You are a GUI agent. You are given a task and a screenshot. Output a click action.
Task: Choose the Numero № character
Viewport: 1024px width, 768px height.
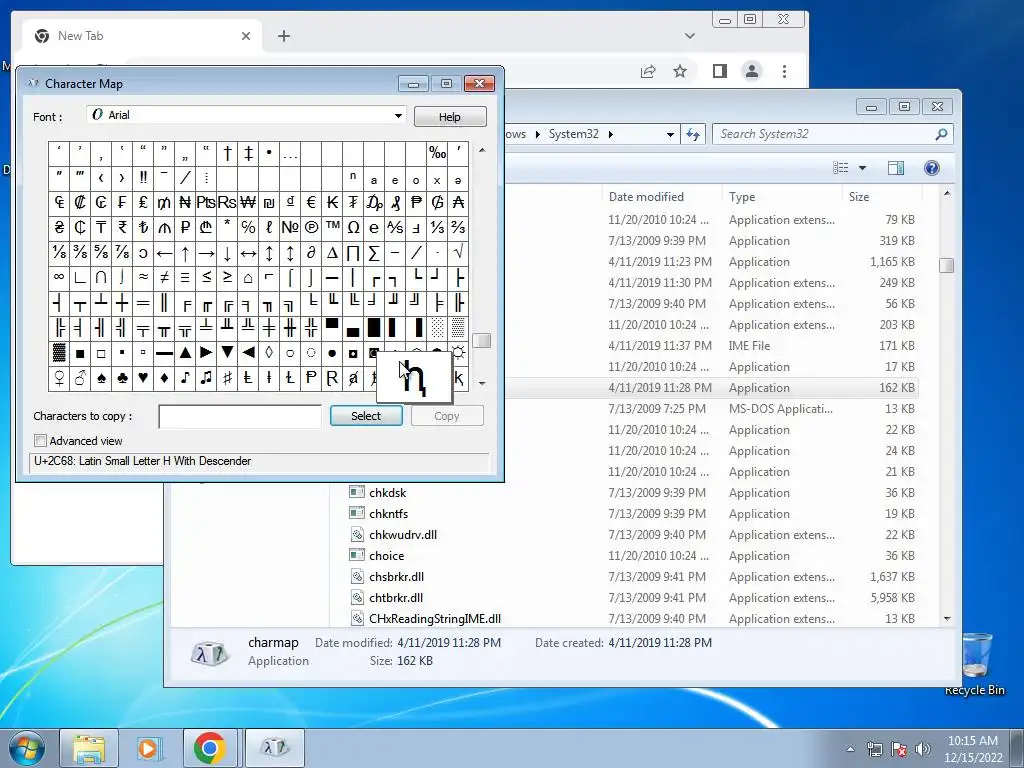pos(290,227)
